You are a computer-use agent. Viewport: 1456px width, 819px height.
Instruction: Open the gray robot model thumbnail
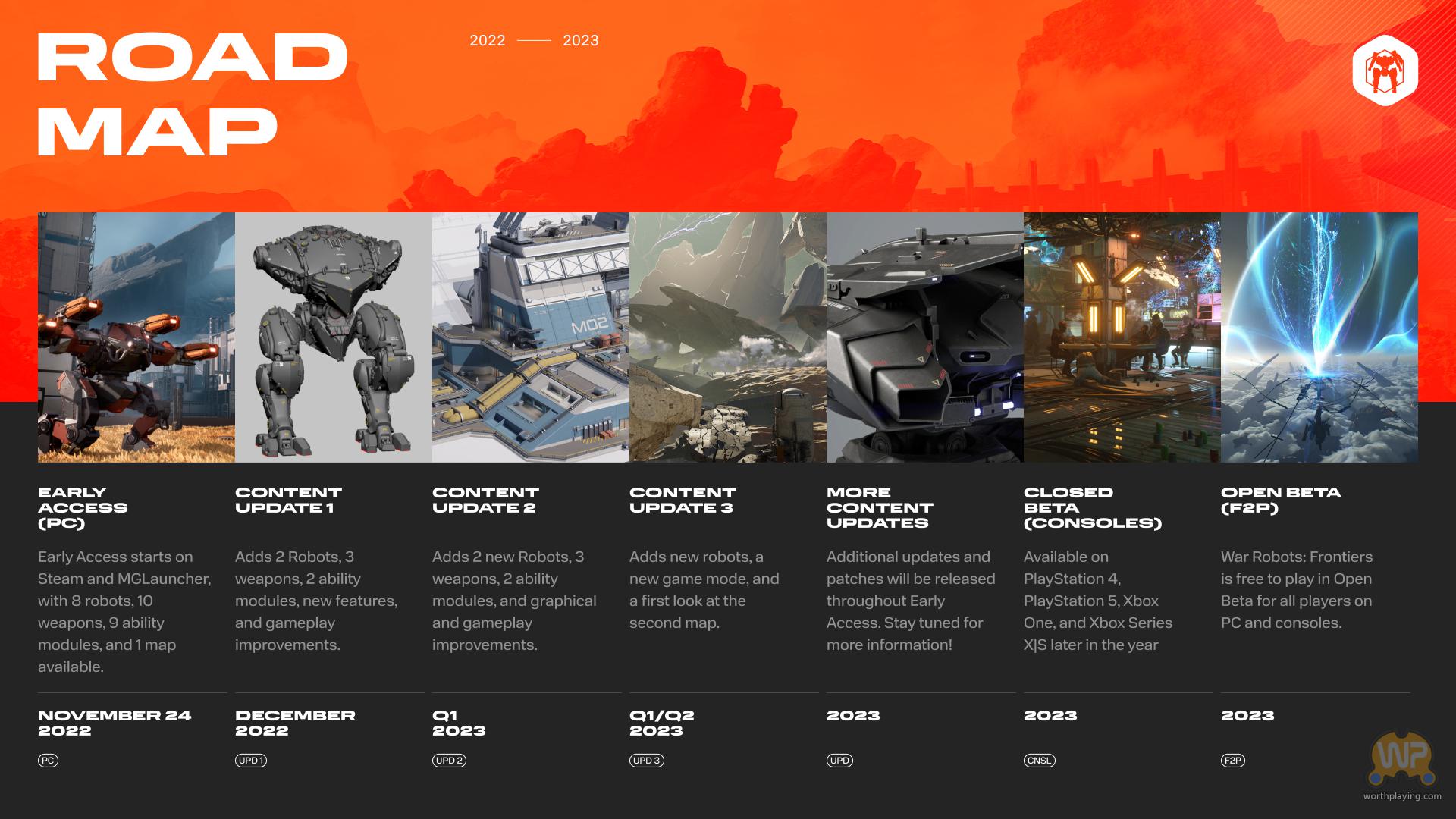click(x=334, y=337)
